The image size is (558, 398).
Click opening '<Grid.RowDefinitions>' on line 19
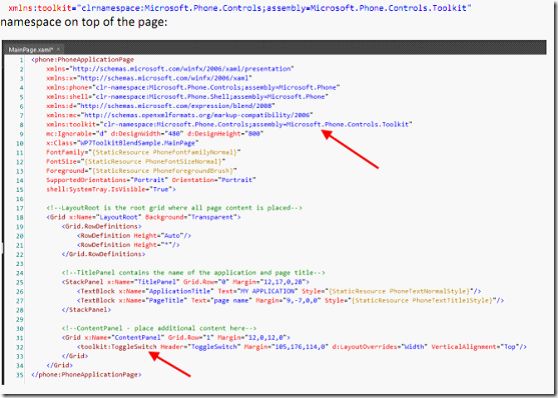[x=101, y=226]
